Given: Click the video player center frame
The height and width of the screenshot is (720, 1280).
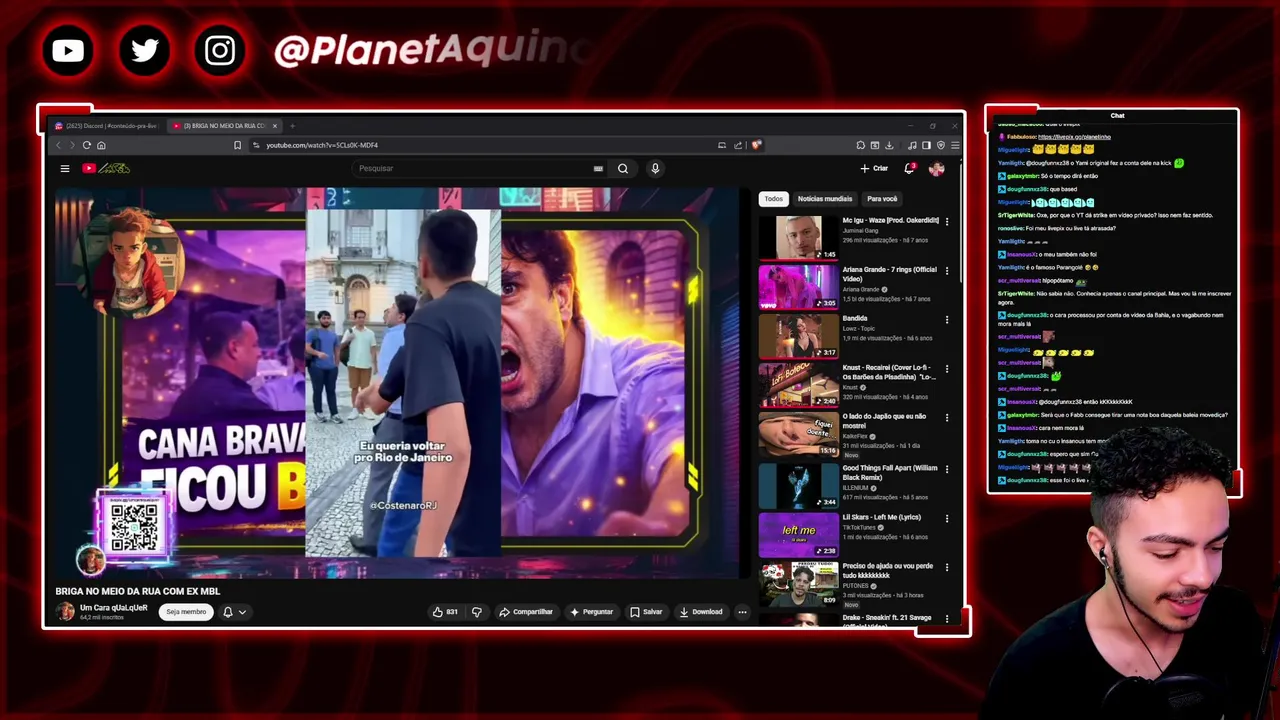Looking at the screenshot, I should click(x=398, y=382).
